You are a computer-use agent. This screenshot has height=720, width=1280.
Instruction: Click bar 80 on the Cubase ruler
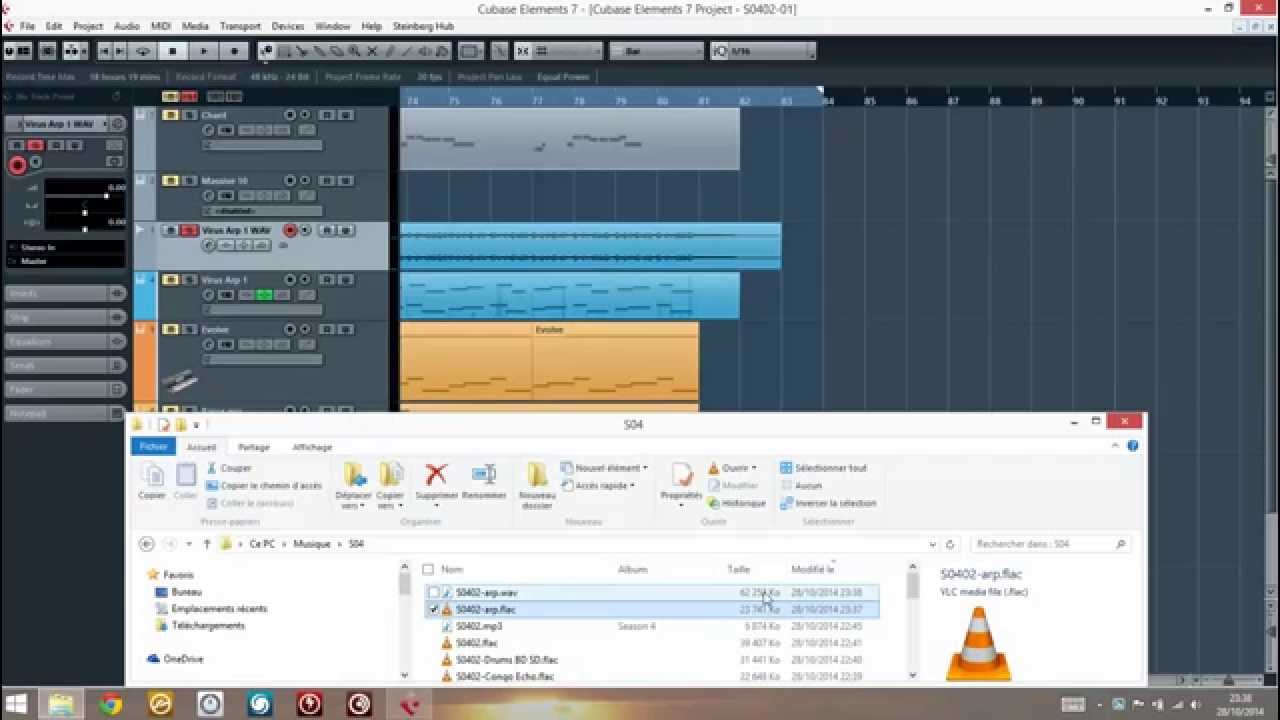tap(662, 101)
